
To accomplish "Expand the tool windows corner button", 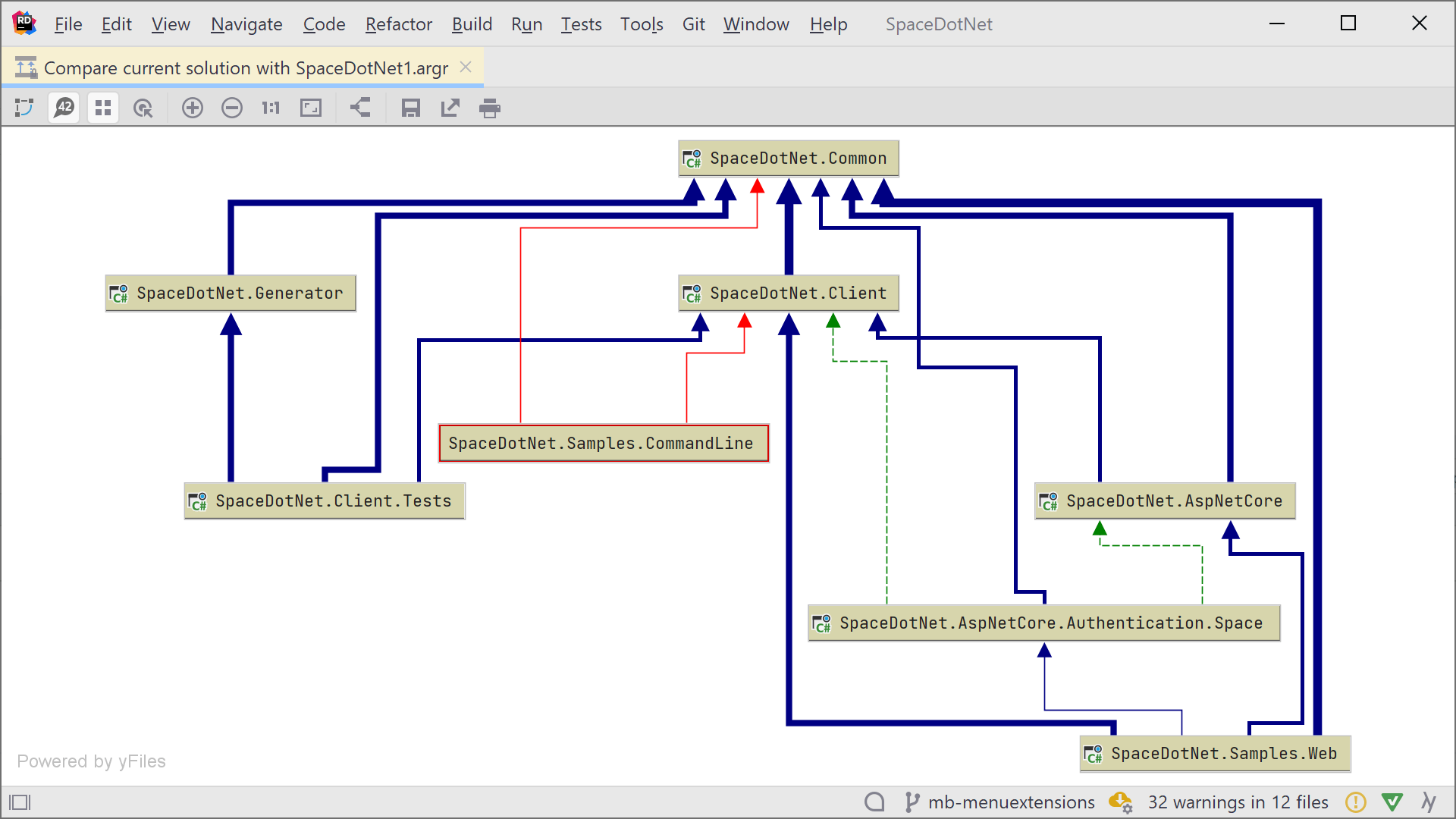I will 20,802.
